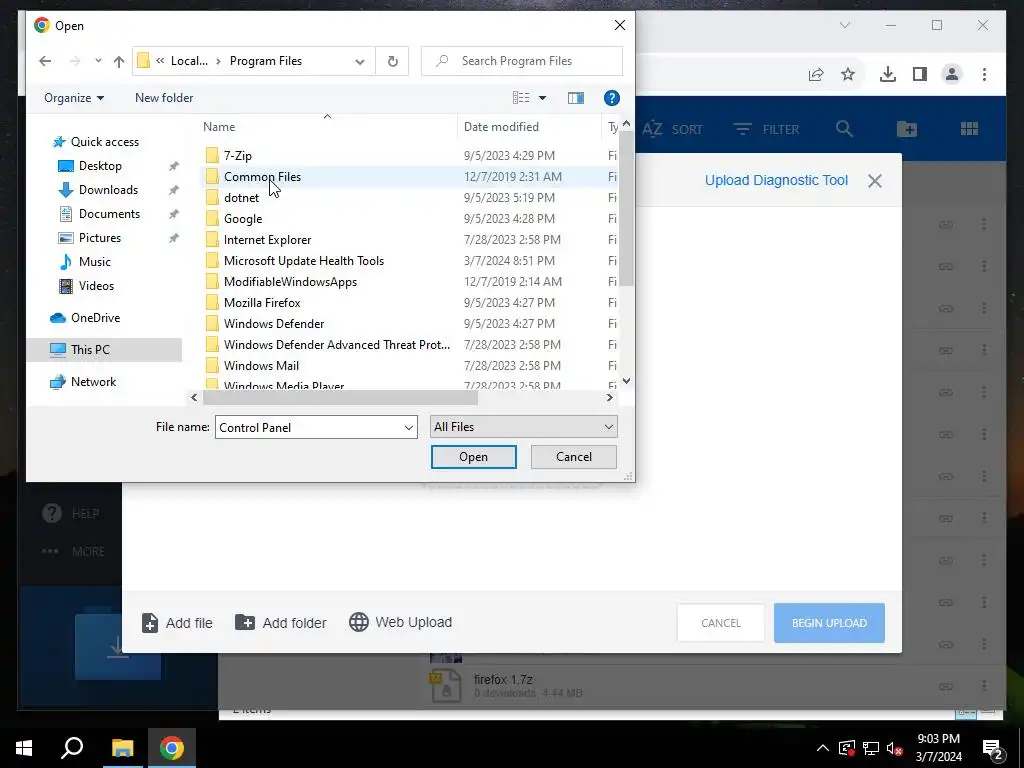Open the Organize menu

click(x=74, y=98)
